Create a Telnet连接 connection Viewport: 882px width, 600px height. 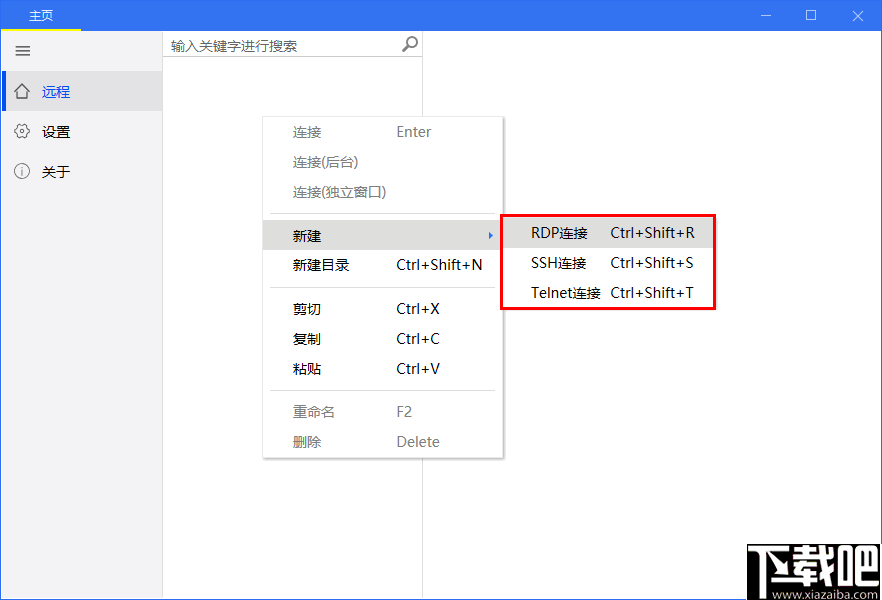tap(557, 291)
